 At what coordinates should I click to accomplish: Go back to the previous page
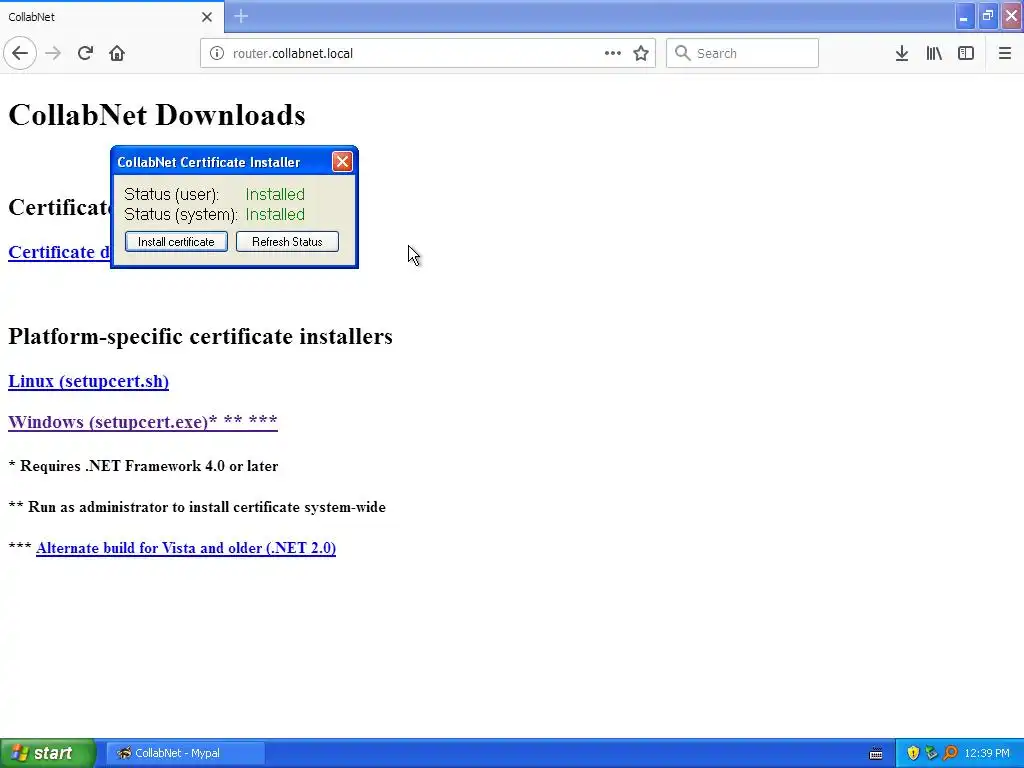pyautogui.click(x=20, y=54)
